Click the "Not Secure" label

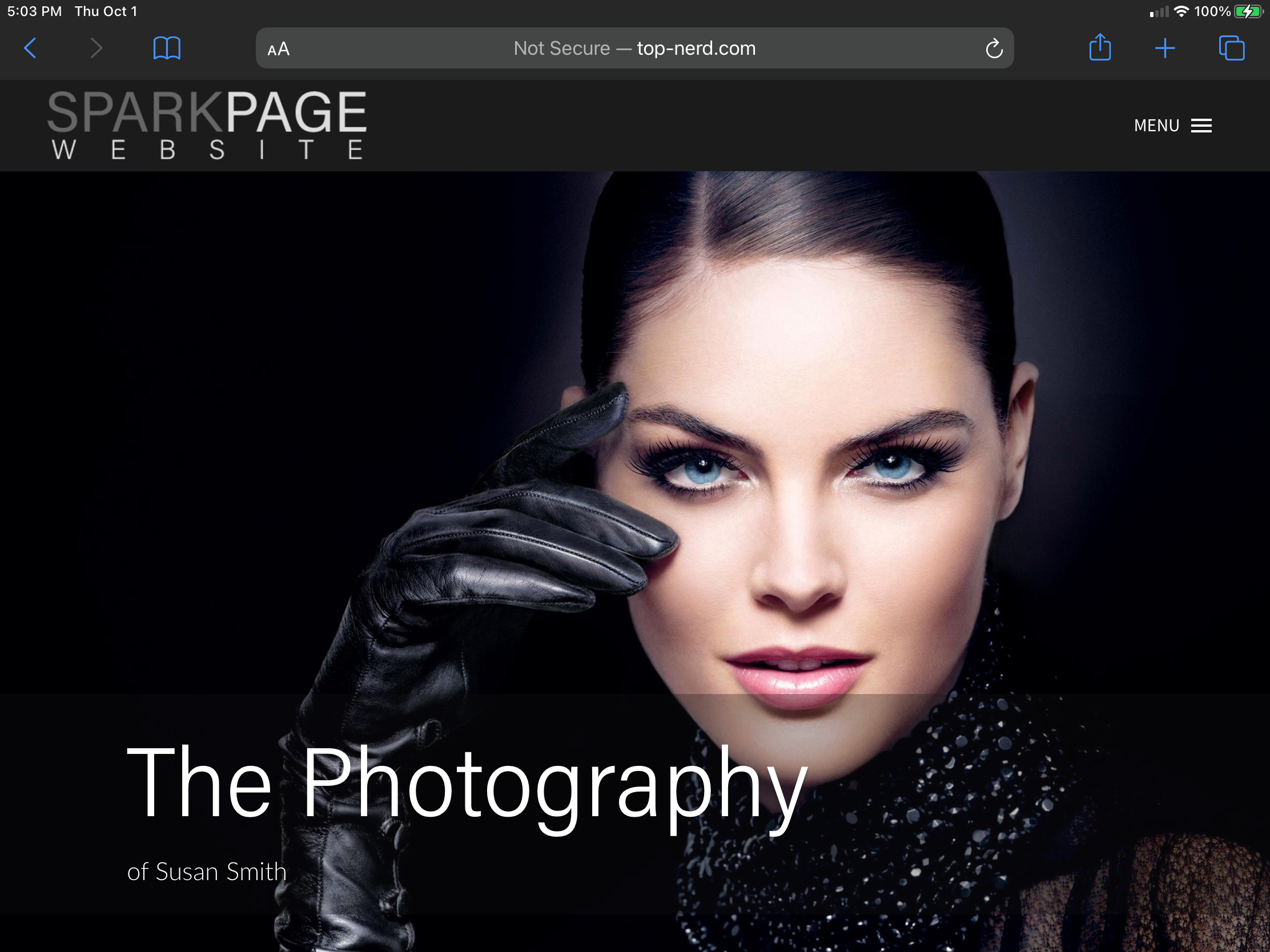561,49
